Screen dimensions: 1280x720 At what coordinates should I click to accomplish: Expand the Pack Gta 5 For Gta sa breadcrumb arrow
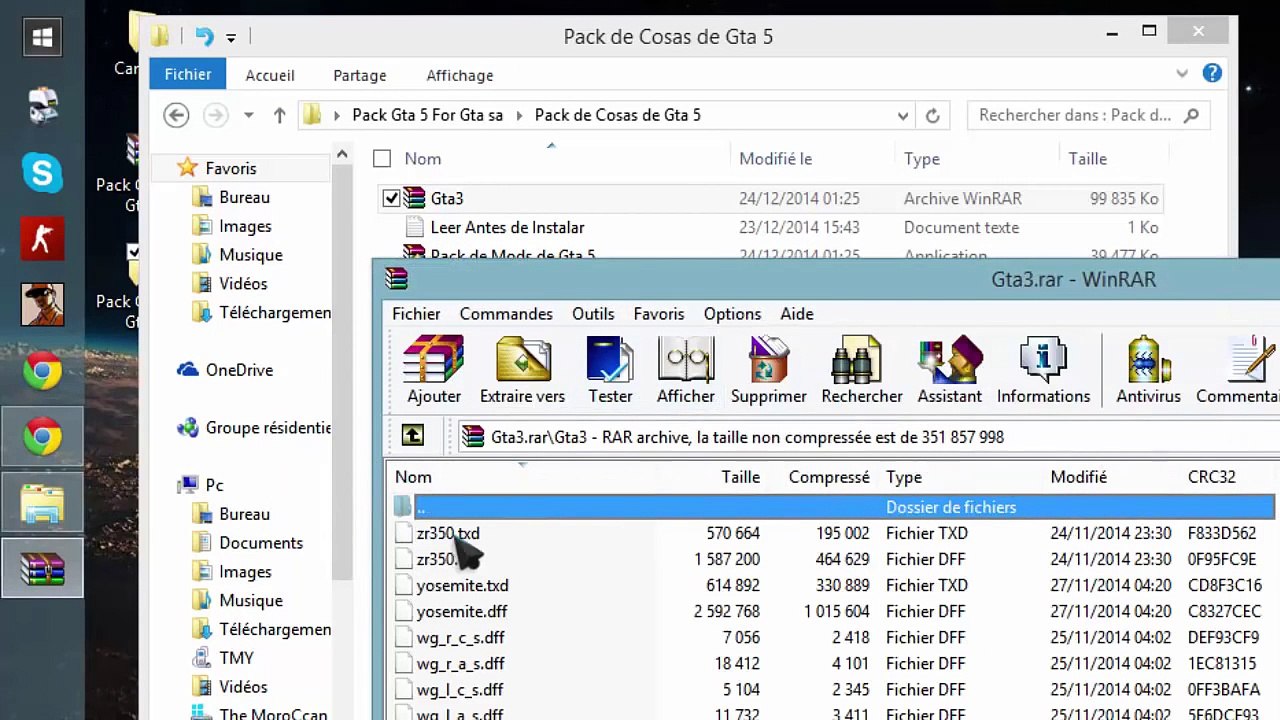pyautogui.click(x=519, y=115)
